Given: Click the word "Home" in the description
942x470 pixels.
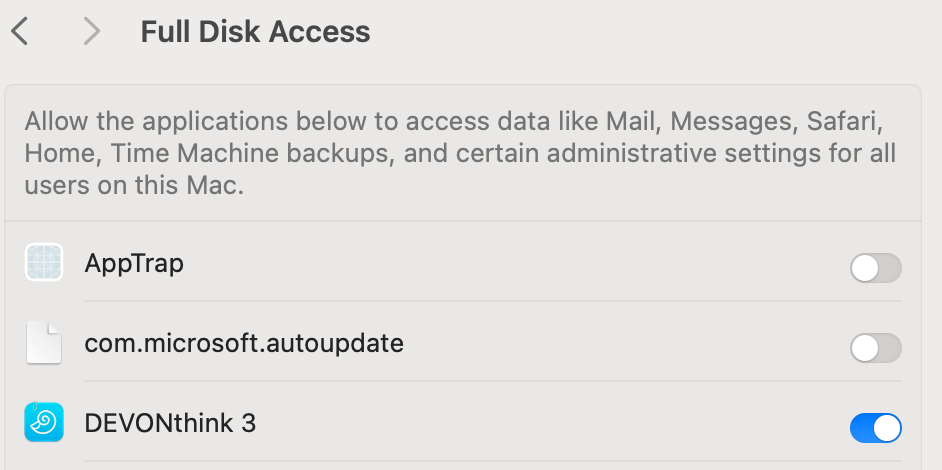Looking at the screenshot, I should tap(58, 154).
